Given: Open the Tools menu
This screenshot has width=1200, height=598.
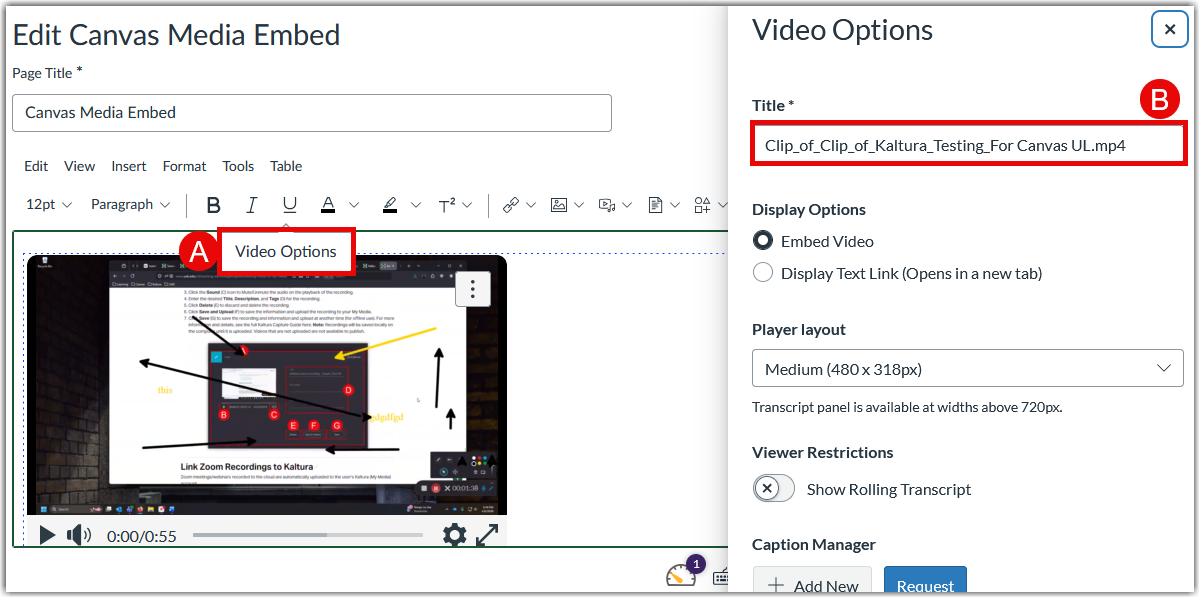Looking at the screenshot, I should 238,166.
